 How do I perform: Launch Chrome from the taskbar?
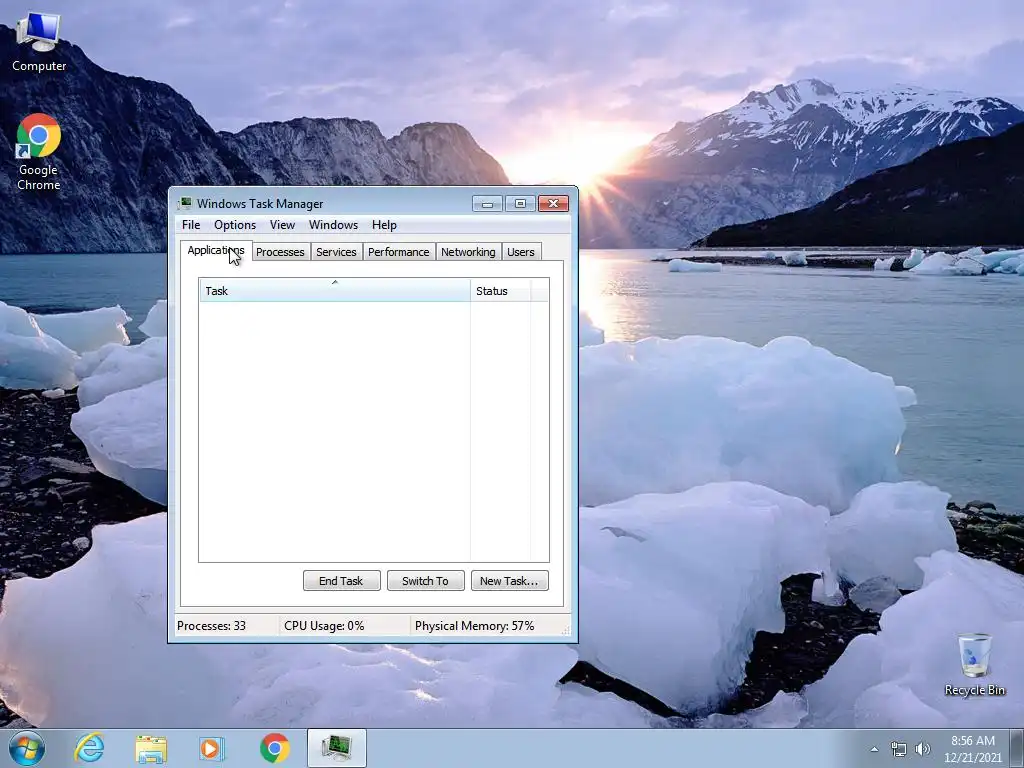pos(274,748)
